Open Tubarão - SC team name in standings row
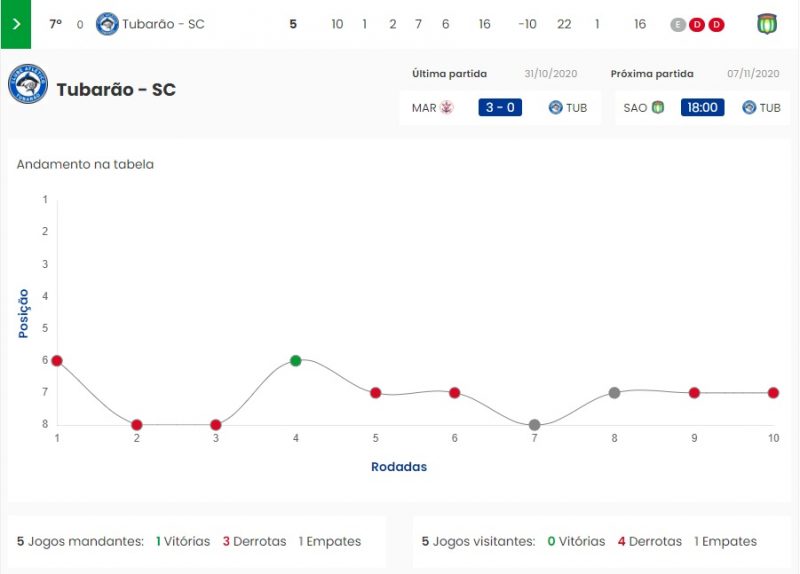The width and height of the screenshot is (800, 574). tap(163, 24)
